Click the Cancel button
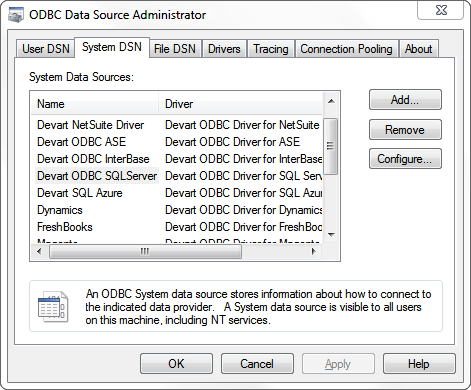Viewport: 471px width, 390px height. (x=257, y=364)
